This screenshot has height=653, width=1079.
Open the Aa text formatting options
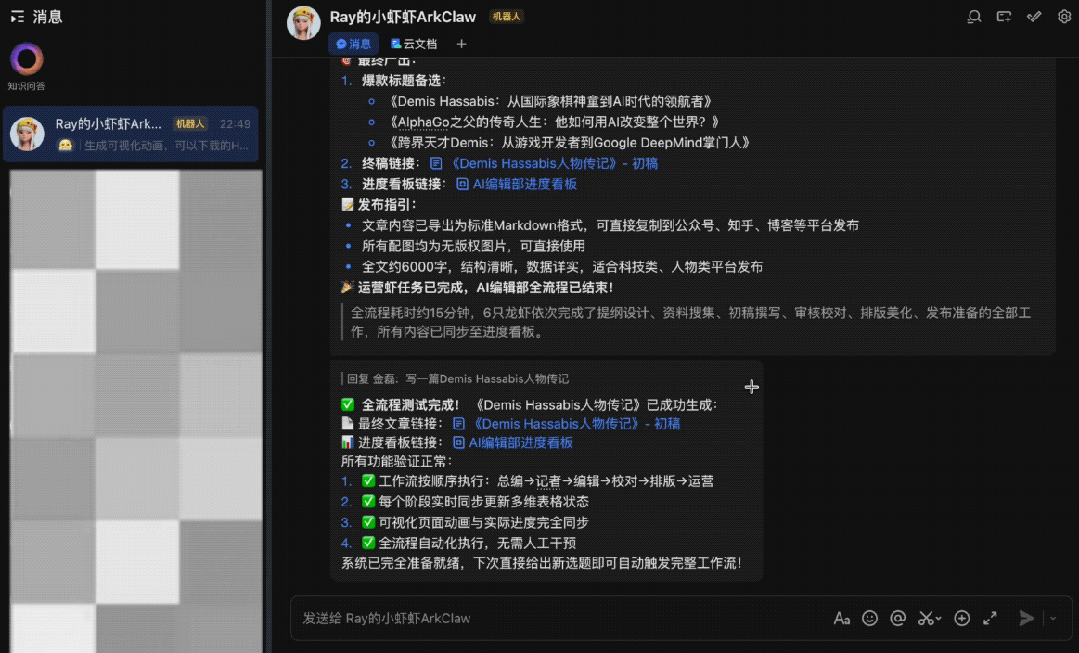coord(842,618)
